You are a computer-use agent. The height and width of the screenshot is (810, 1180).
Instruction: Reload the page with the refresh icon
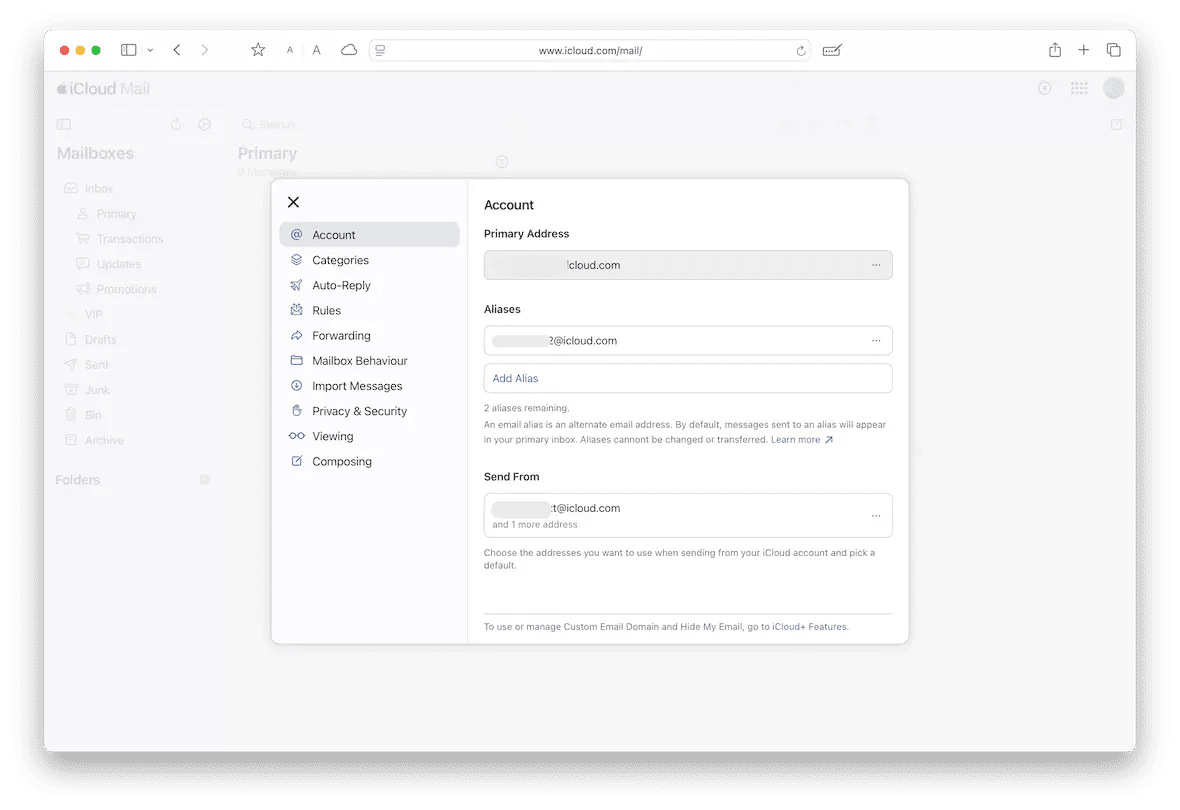tap(801, 50)
